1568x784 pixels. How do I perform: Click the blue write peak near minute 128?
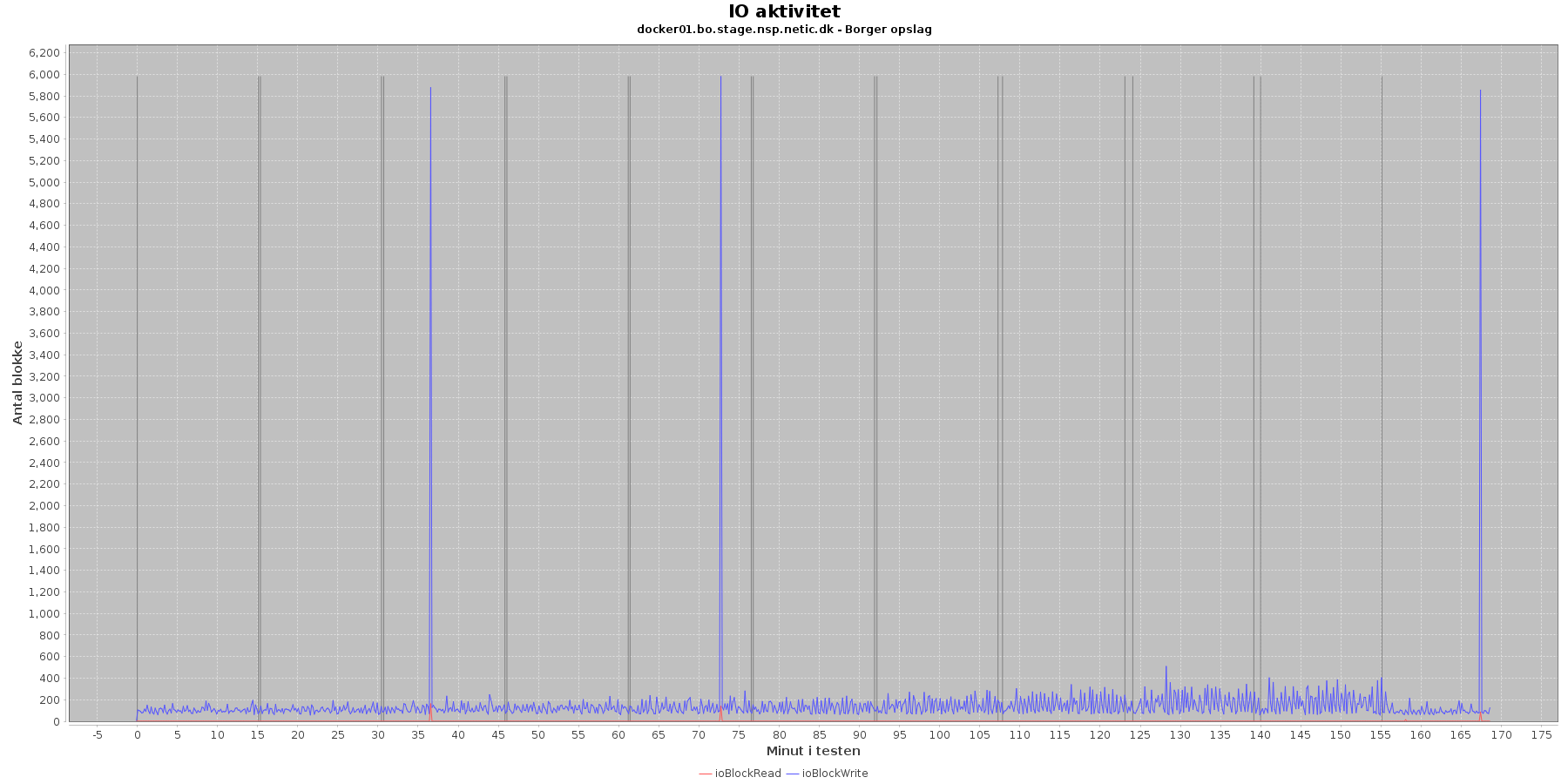[x=1166, y=671]
